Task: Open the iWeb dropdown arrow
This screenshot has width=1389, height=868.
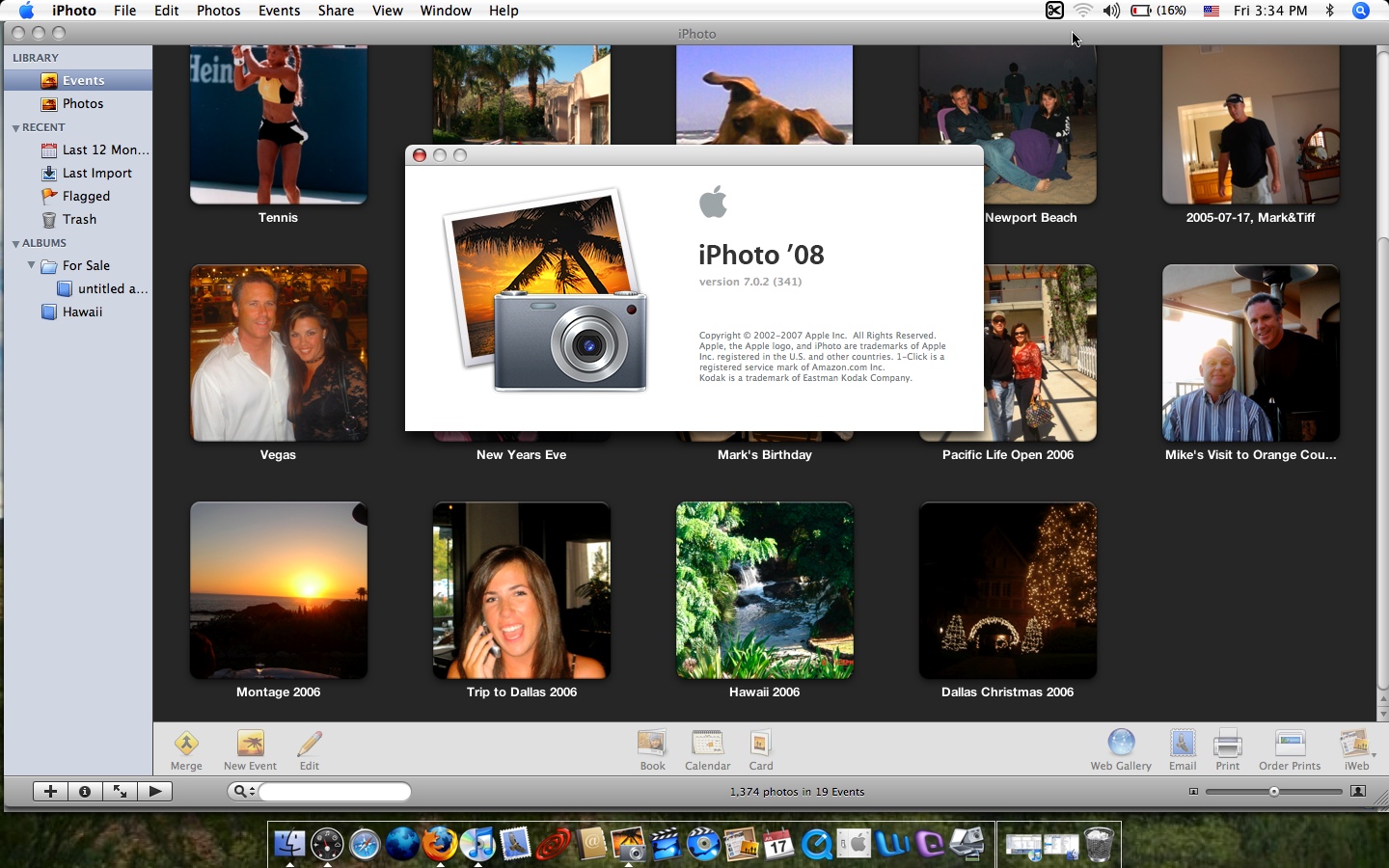Action: tap(1374, 754)
